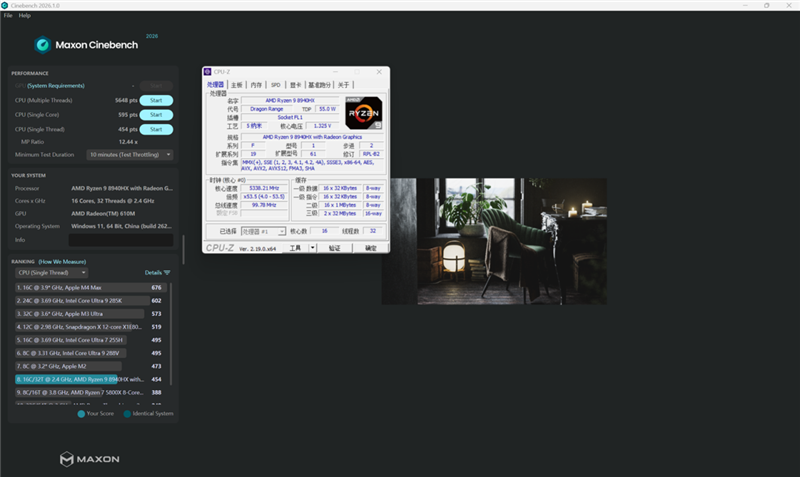Image resolution: width=800 pixels, height=477 pixels.
Task: Expand the 工具 dropdown arrow in CPU-Z
Action: click(313, 248)
